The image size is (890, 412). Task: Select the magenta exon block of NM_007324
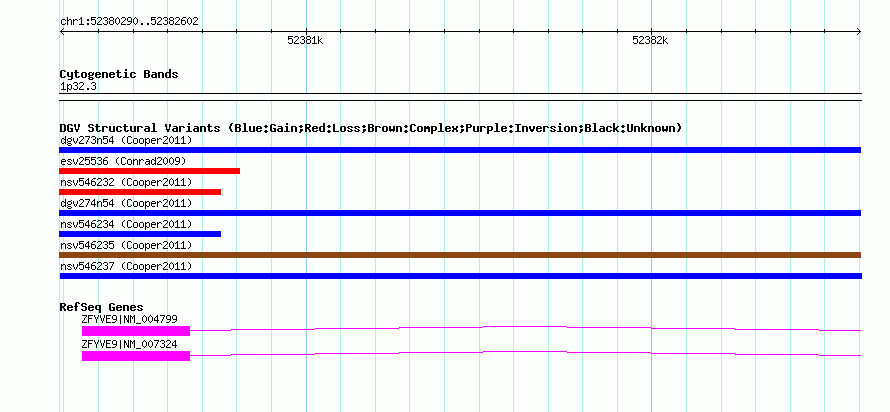(136, 356)
